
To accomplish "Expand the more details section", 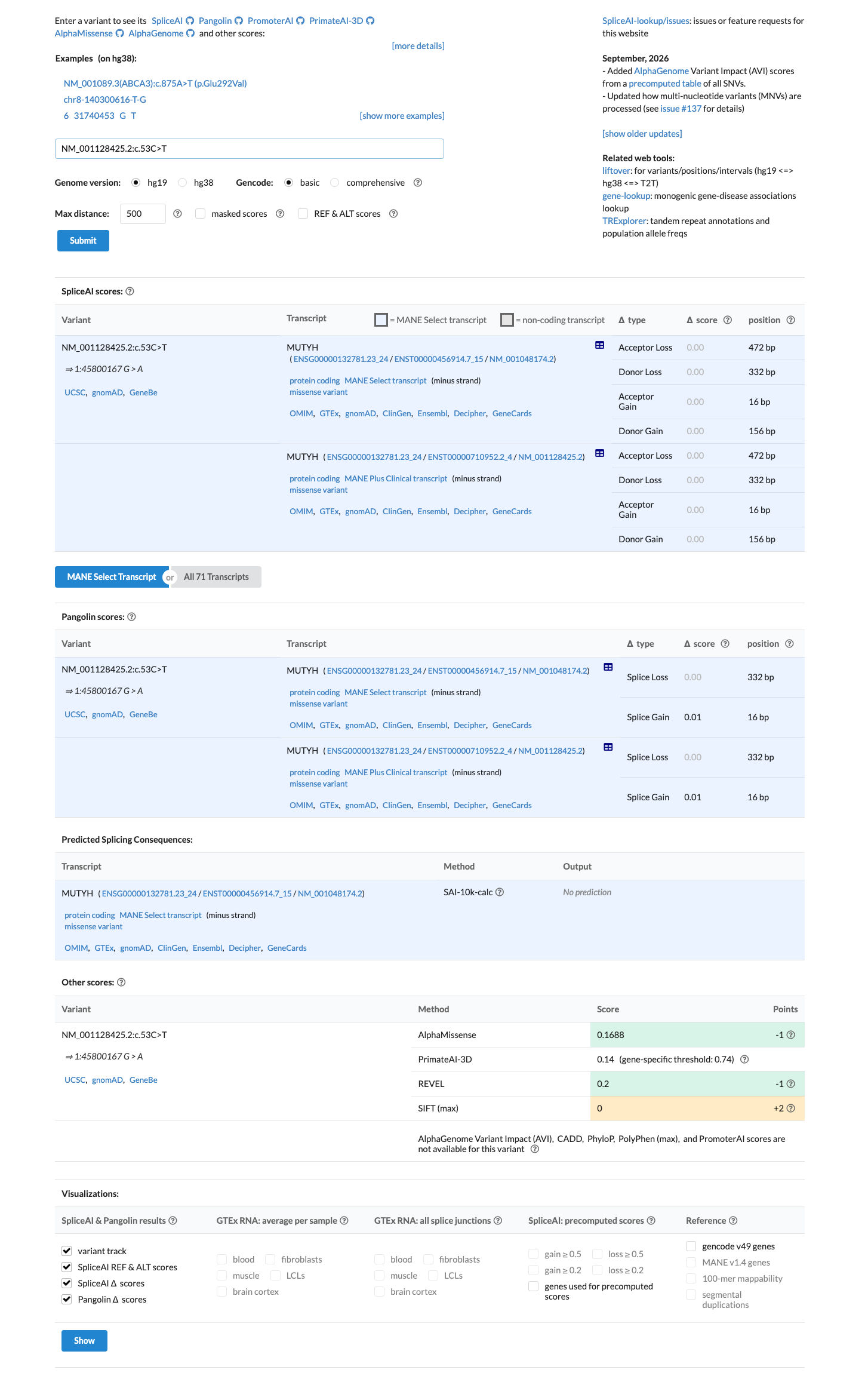I will tap(418, 46).
